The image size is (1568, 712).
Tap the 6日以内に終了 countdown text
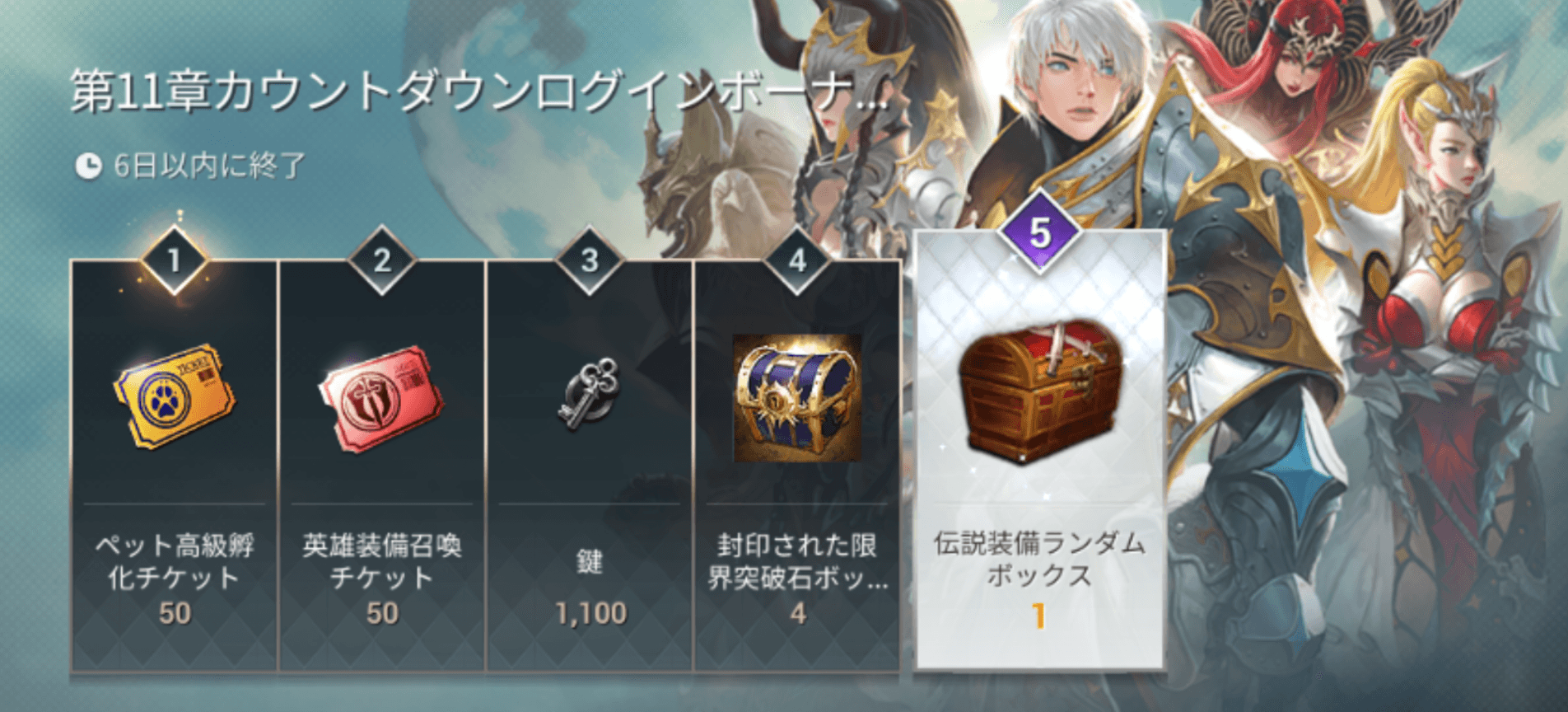tap(209, 166)
